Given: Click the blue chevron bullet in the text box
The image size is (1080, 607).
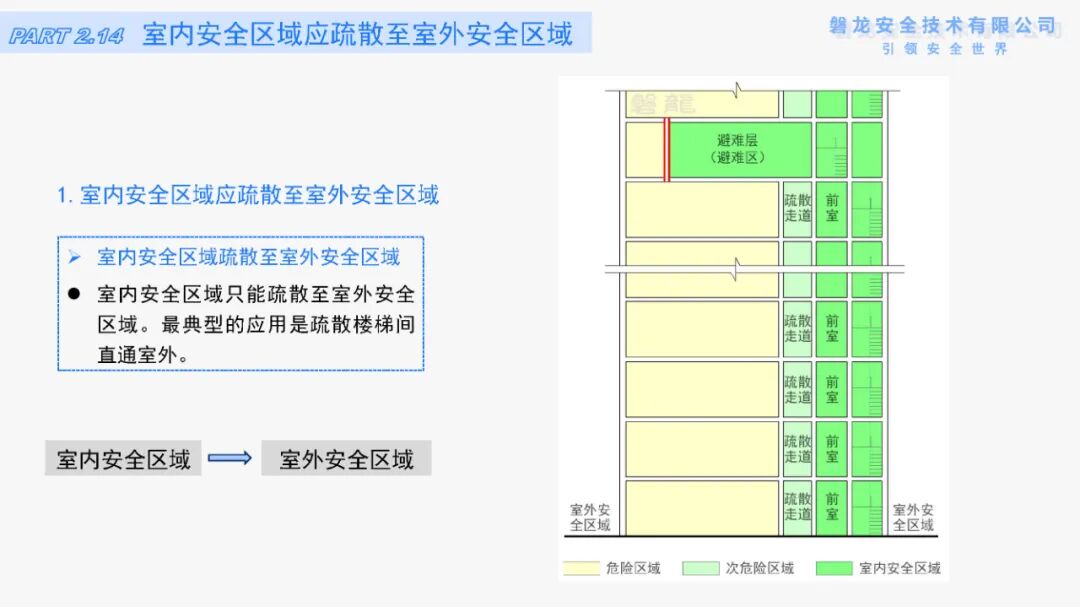Looking at the screenshot, I should coord(75,257).
